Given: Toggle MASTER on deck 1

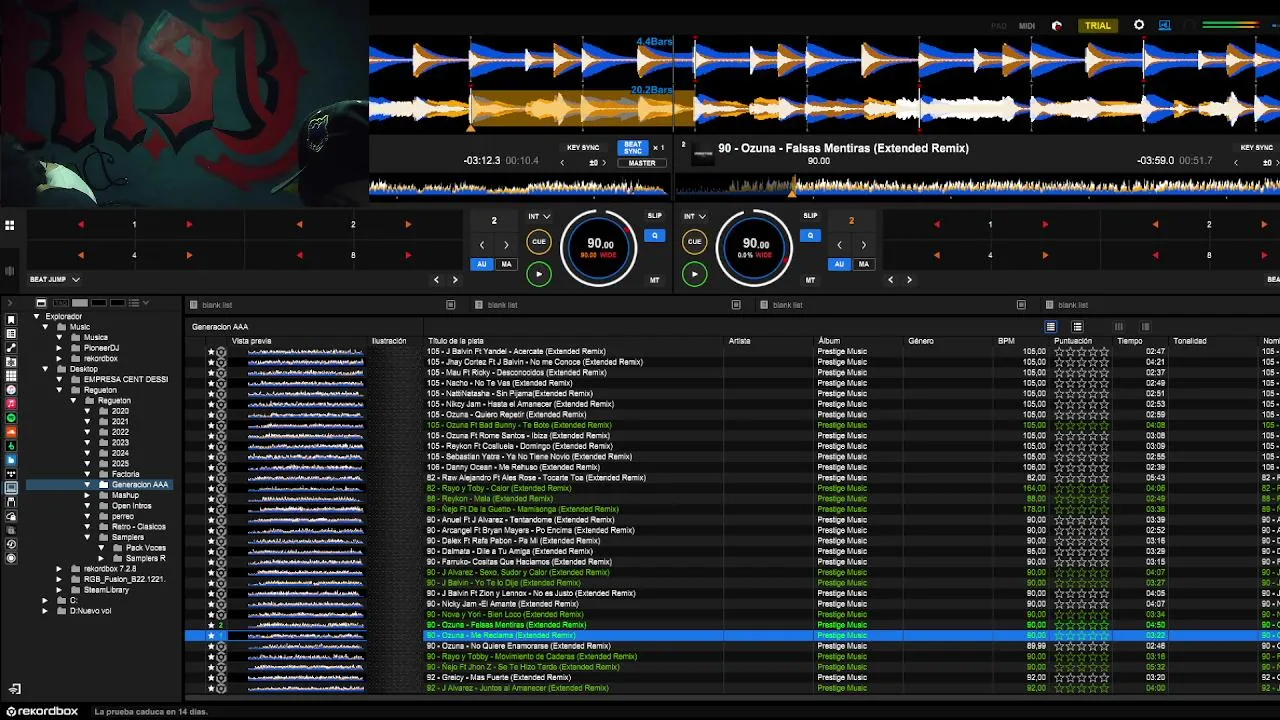Looking at the screenshot, I should point(642,163).
